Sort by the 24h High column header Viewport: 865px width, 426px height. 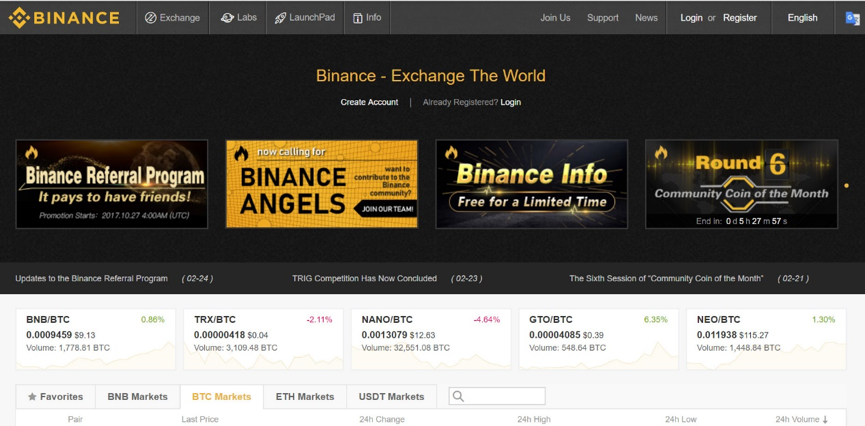[534, 419]
